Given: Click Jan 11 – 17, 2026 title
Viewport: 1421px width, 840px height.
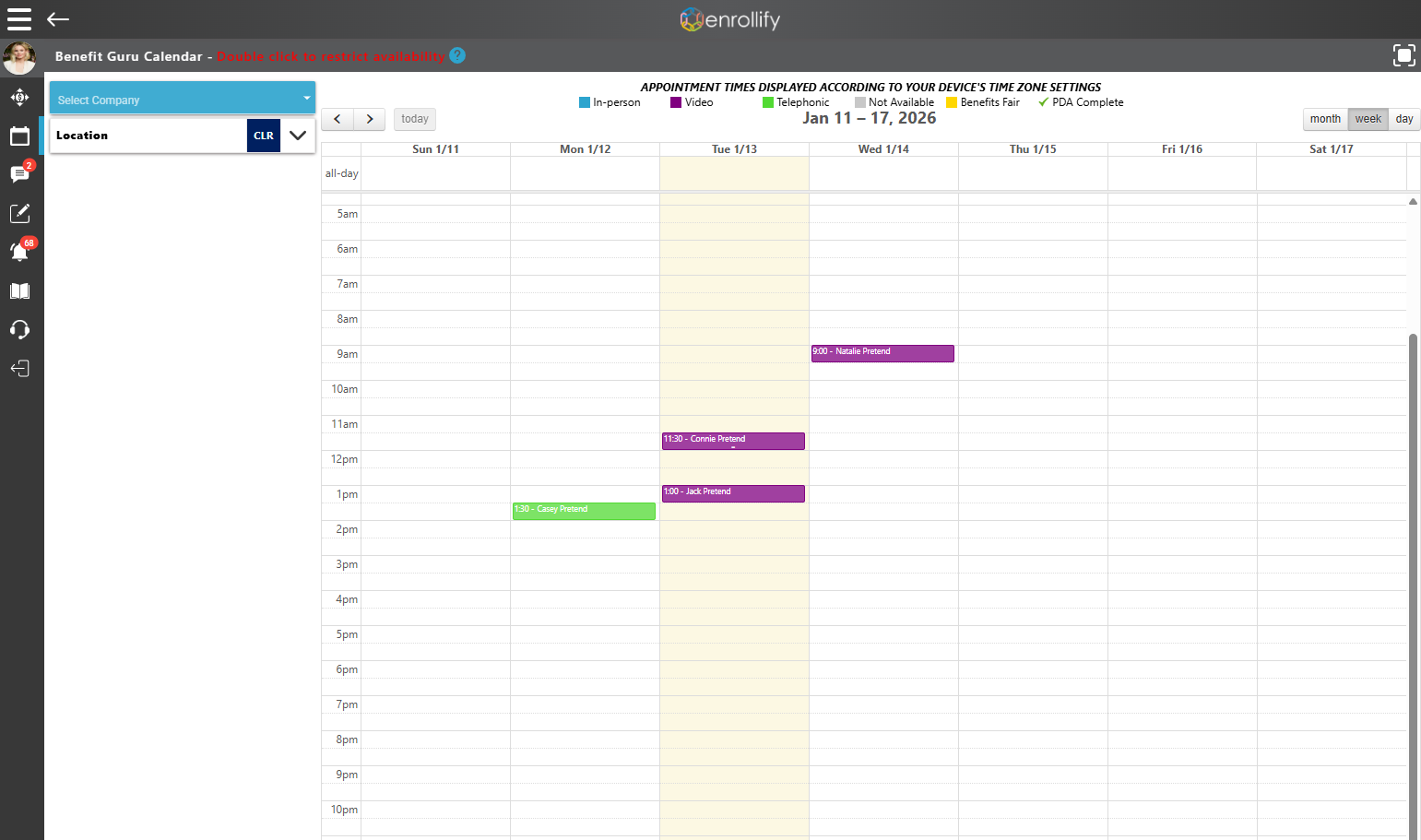Looking at the screenshot, I should [869, 118].
